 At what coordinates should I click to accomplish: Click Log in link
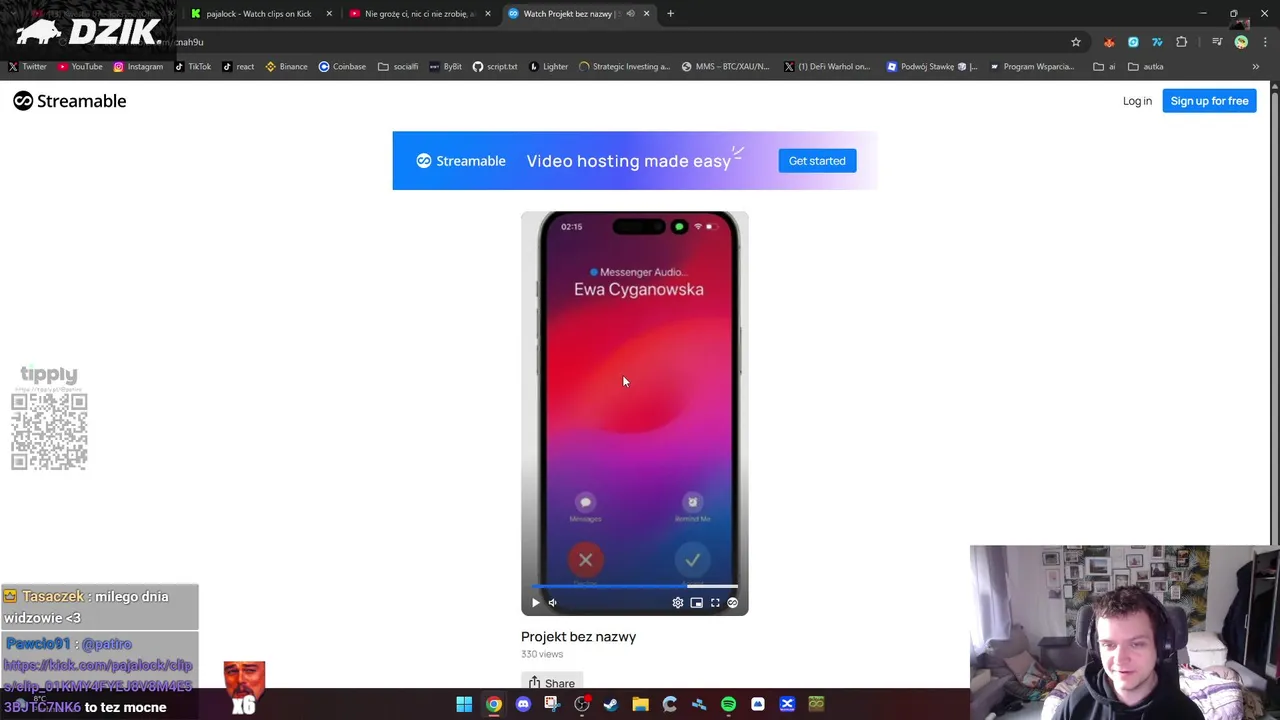(x=1137, y=101)
